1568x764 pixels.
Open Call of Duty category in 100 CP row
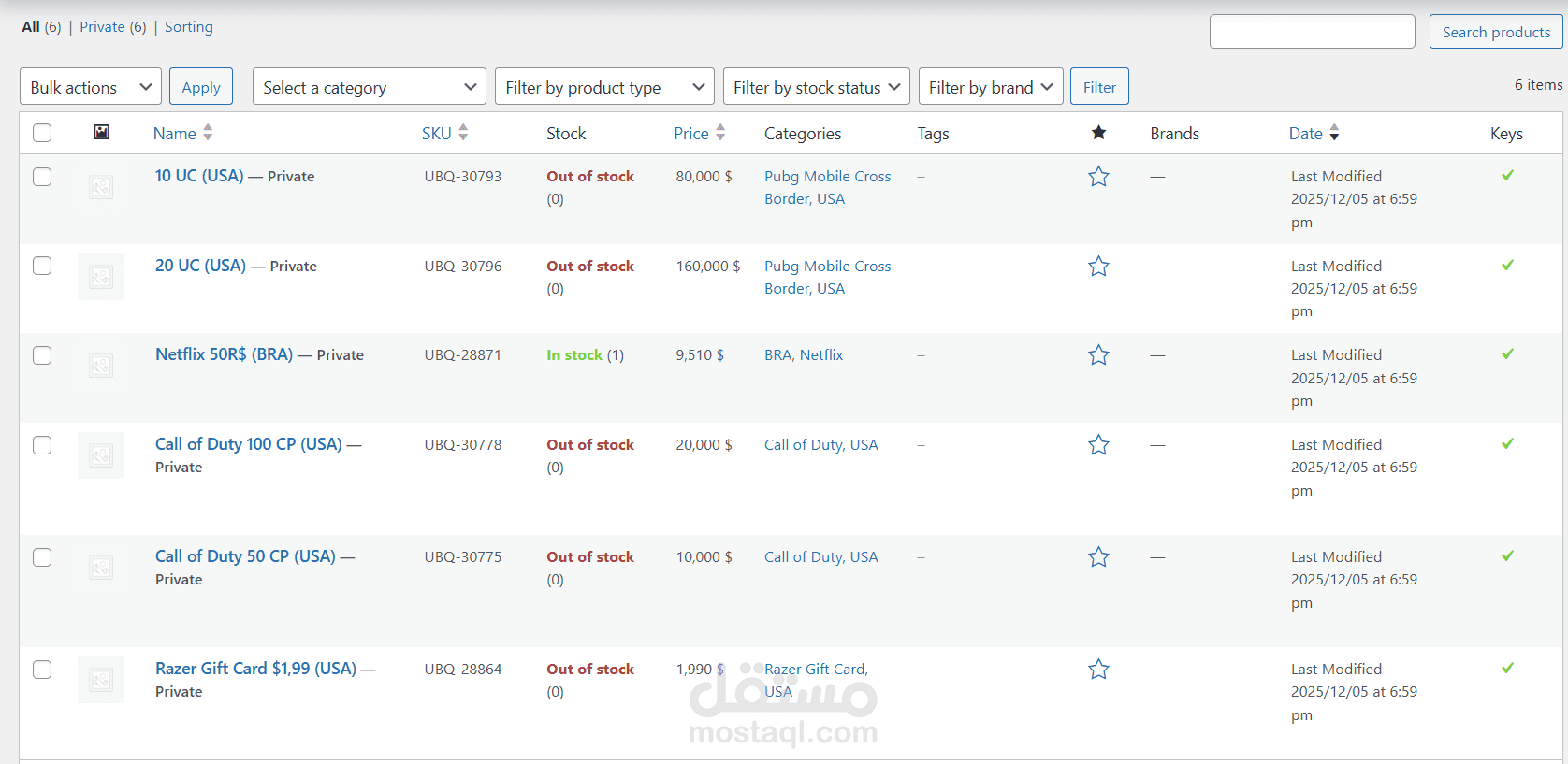pyautogui.click(x=804, y=445)
